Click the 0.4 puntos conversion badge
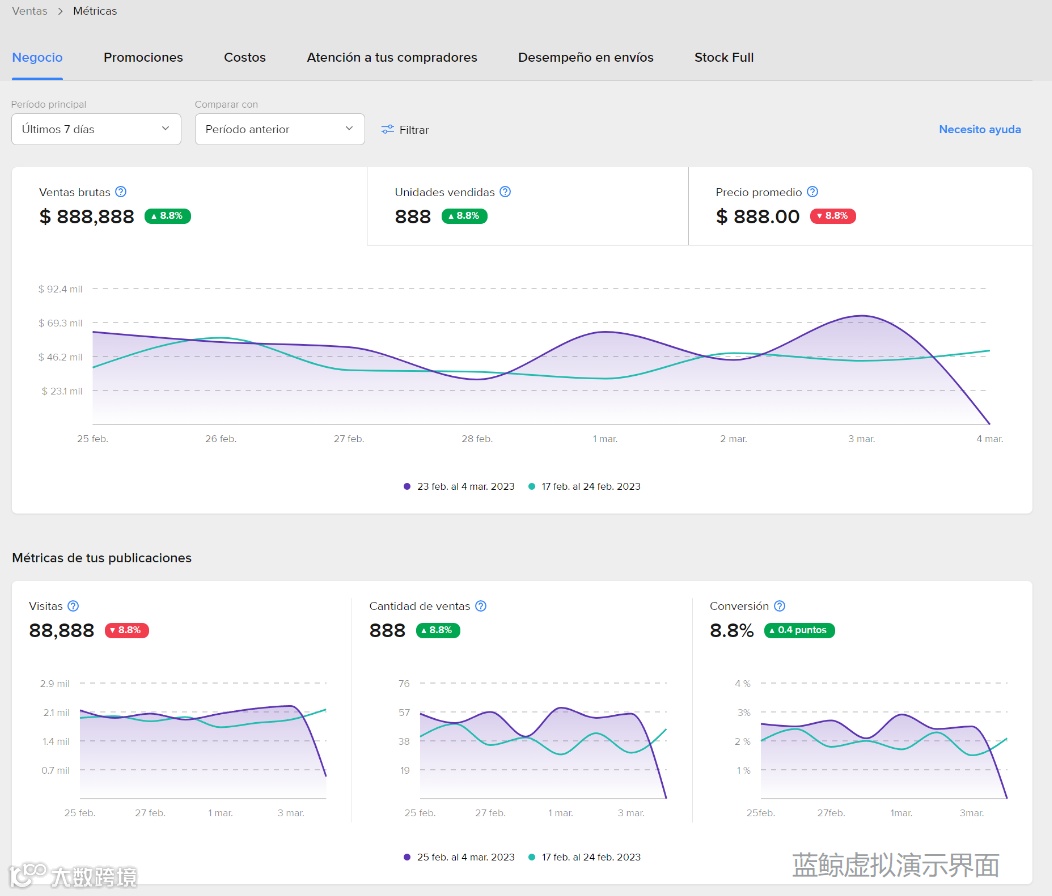1052x896 pixels. (x=799, y=630)
